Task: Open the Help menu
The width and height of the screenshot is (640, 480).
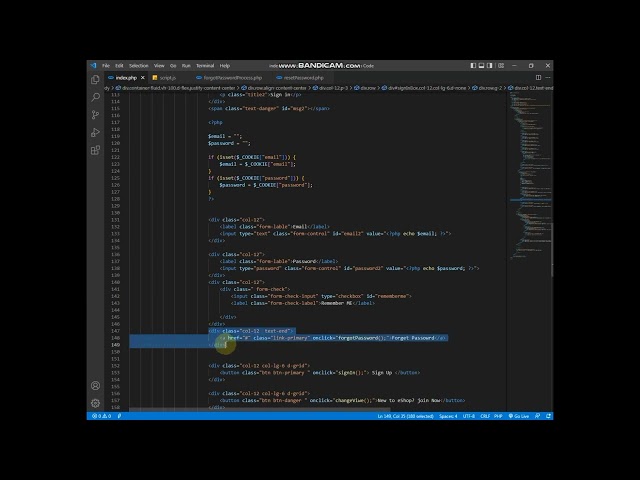Action: coord(224,65)
